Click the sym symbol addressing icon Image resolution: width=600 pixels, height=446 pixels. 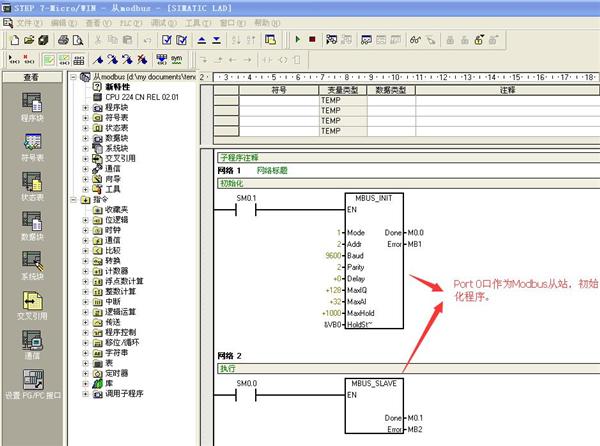176,59
